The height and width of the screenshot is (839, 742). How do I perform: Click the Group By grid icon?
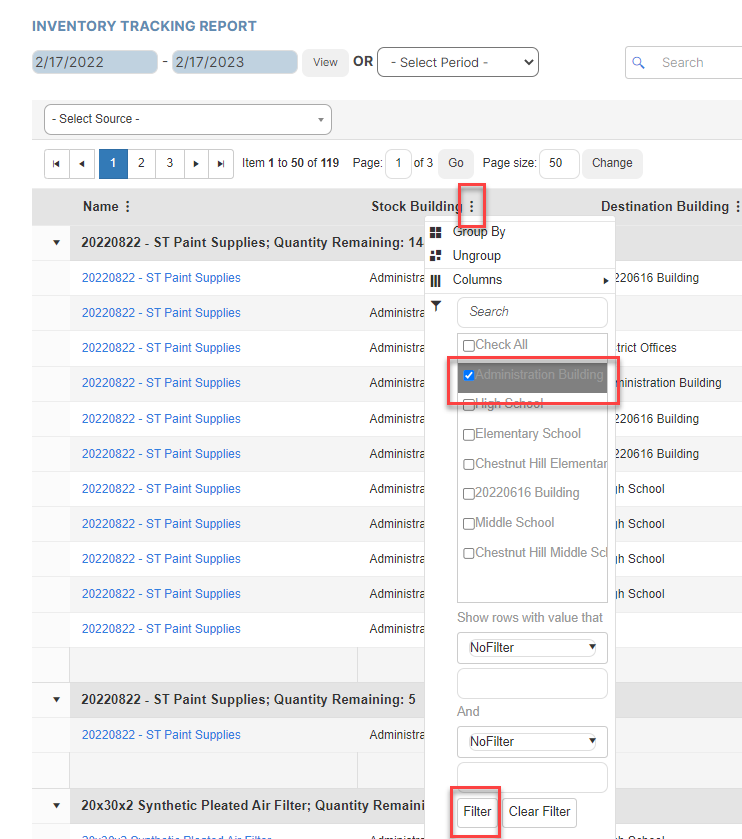pos(436,232)
